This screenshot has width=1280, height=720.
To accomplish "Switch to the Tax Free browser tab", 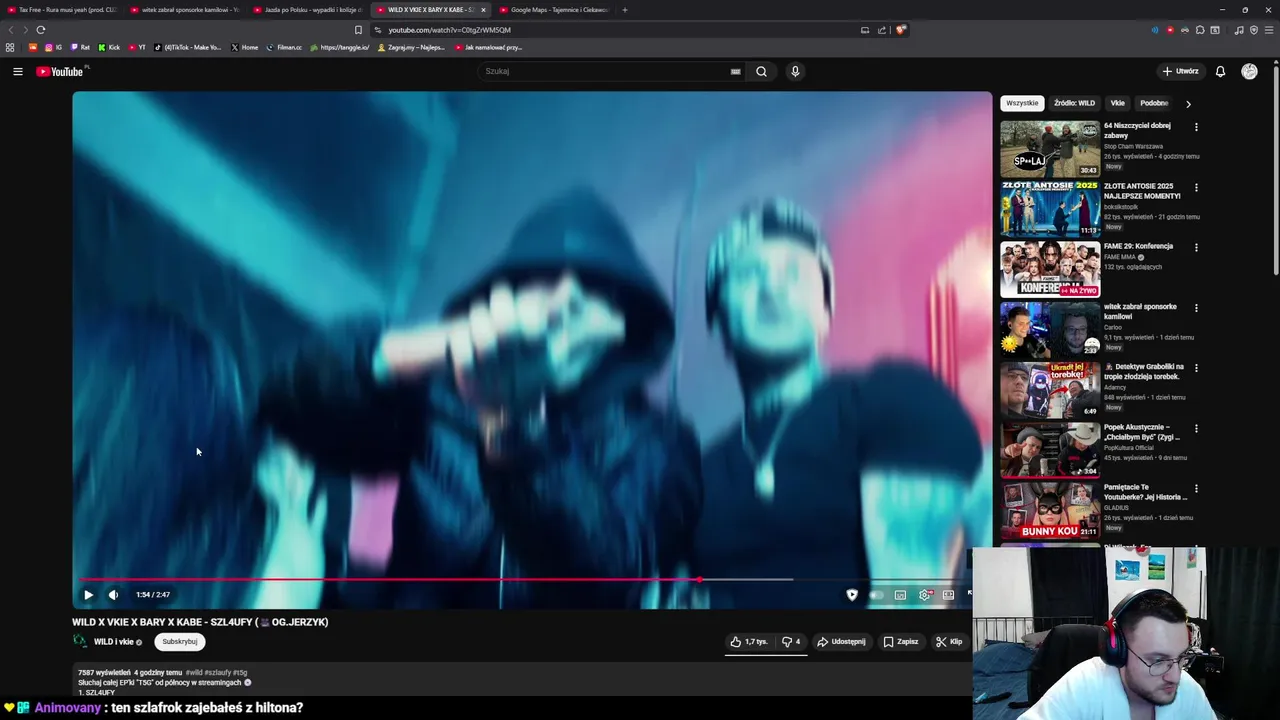I will coord(62,10).
